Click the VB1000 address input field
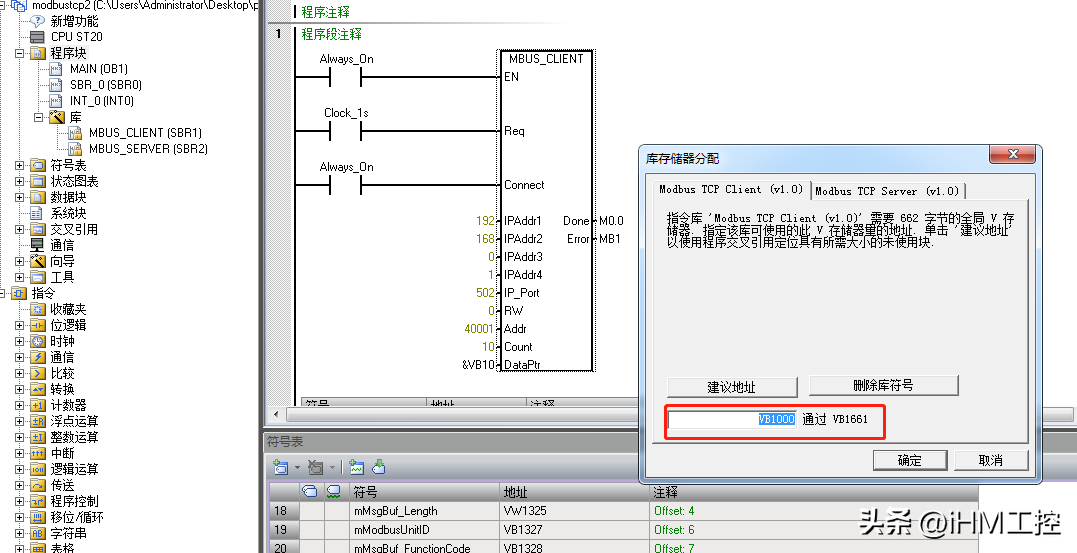The height and width of the screenshot is (553, 1077). coord(732,420)
